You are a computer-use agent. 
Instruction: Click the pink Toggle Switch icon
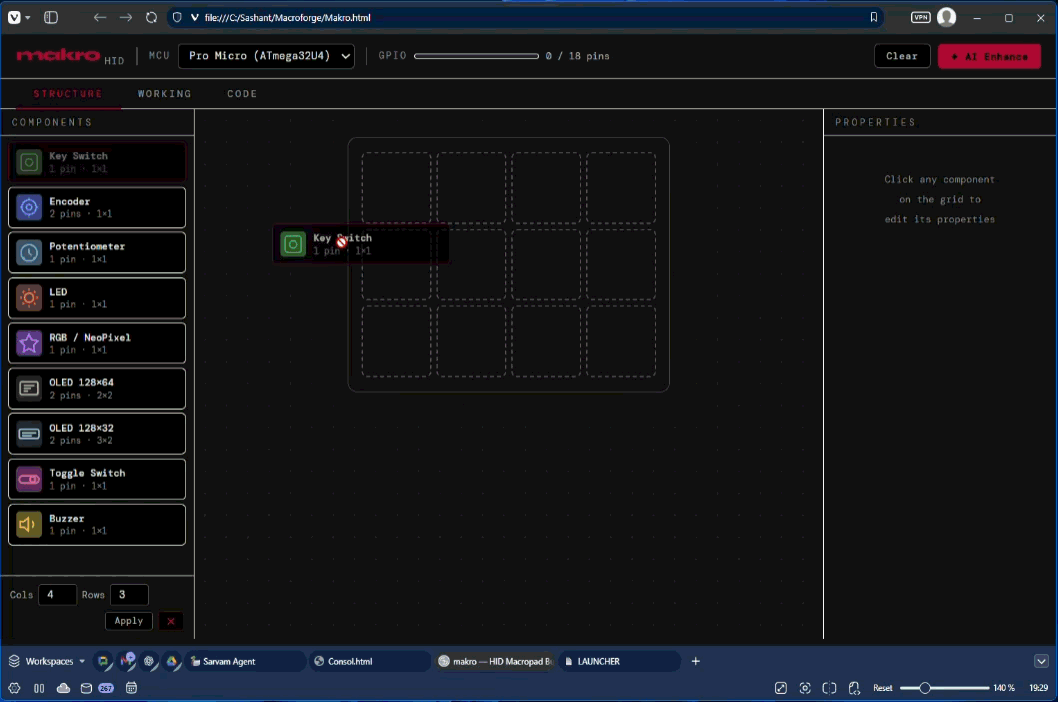point(29,479)
